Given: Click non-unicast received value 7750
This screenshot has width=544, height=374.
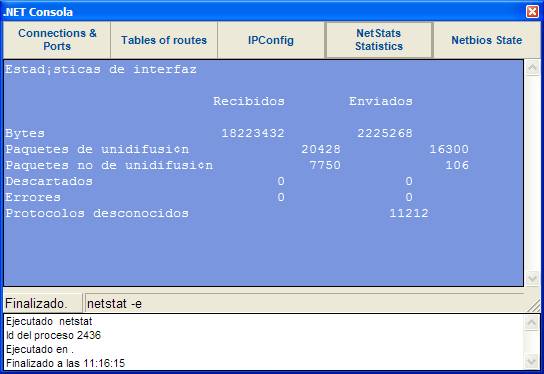Looking at the screenshot, I should click(325, 165).
